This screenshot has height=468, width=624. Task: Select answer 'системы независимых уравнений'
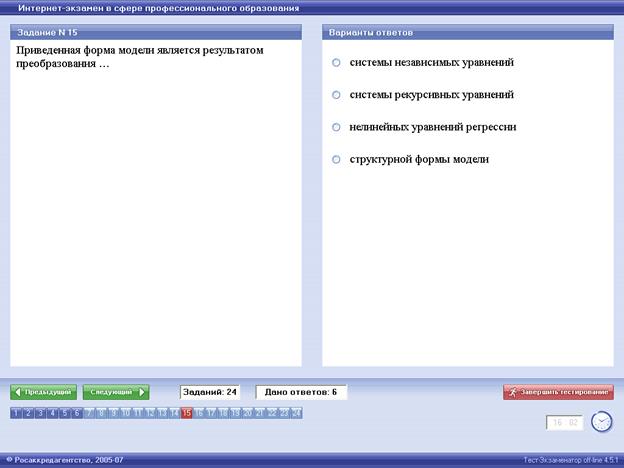click(x=336, y=62)
